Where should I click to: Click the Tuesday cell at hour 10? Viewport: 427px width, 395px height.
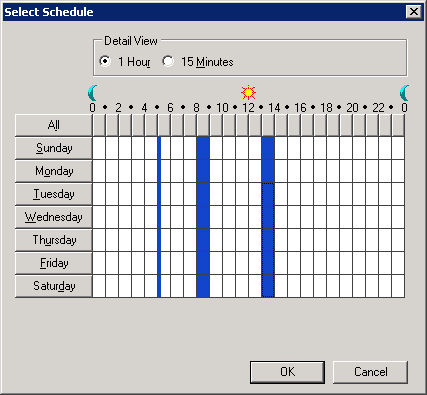229,194
